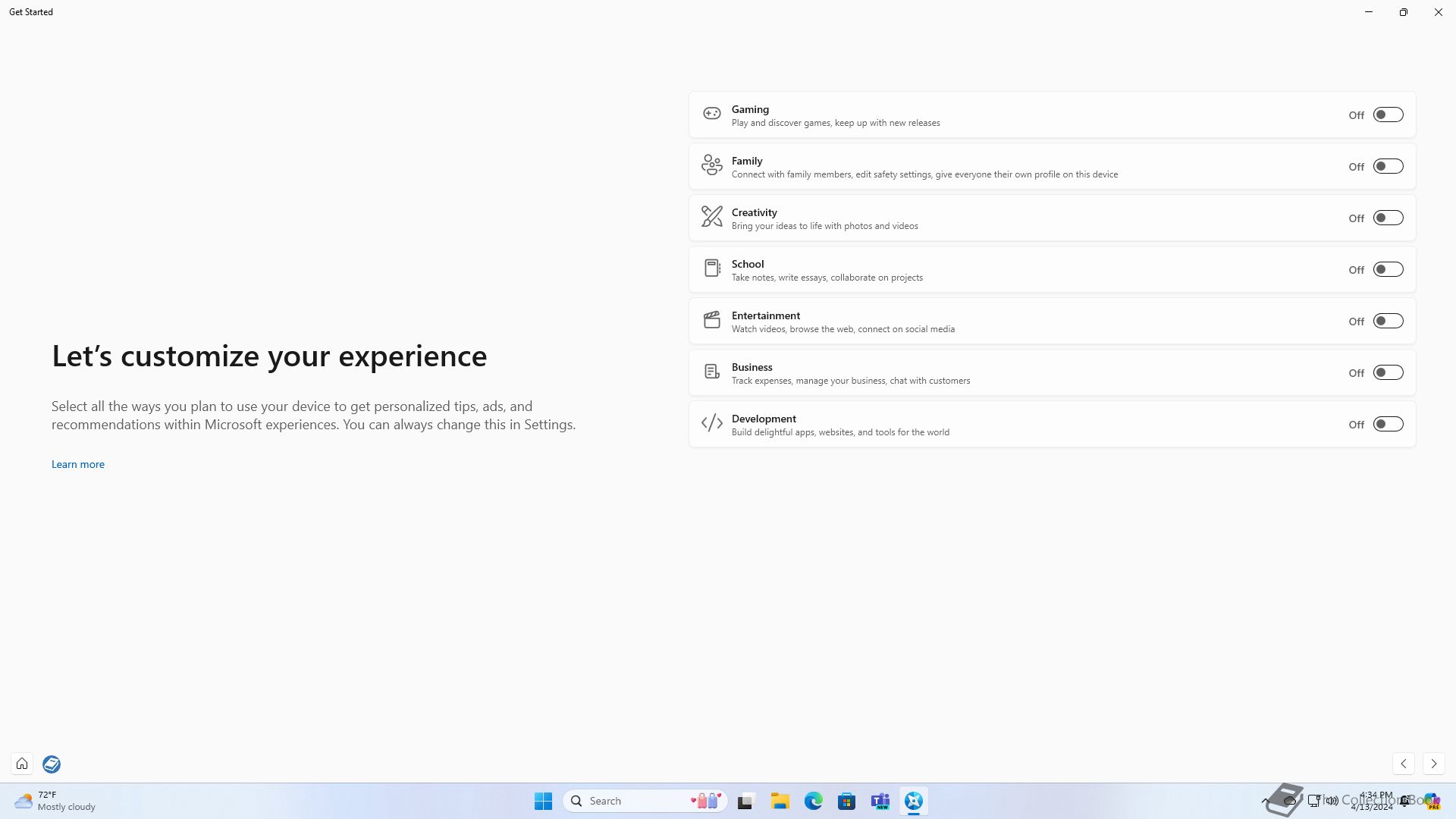Click the network monitor tray icon

(x=1313, y=801)
